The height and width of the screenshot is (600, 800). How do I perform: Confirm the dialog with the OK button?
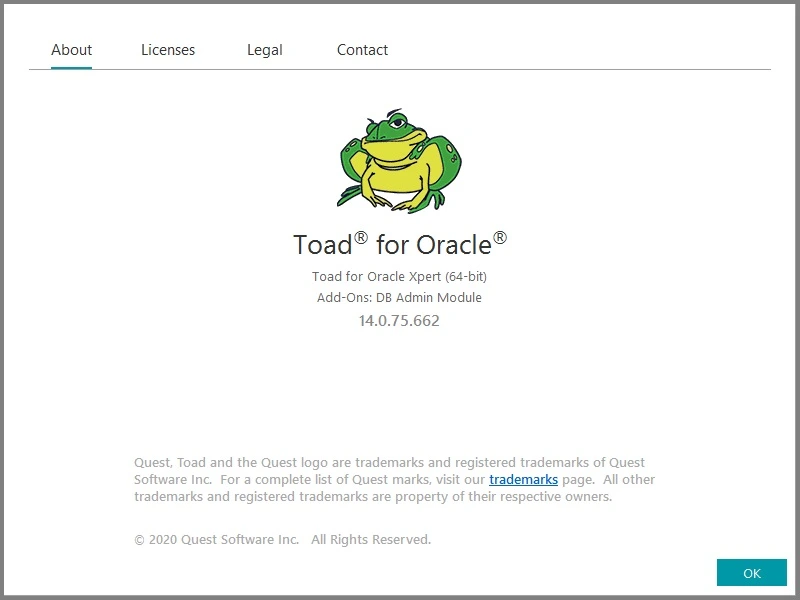pos(752,573)
